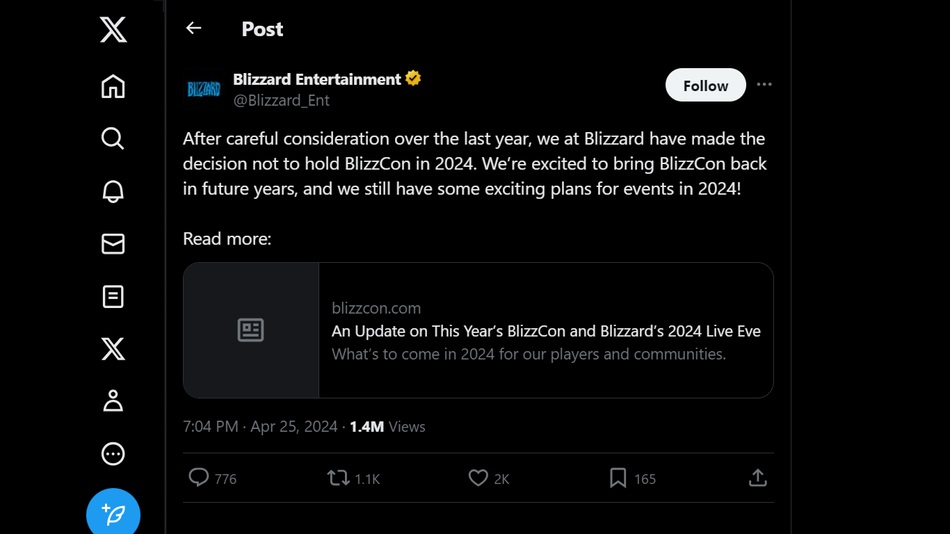Click the blue compose post button
The height and width of the screenshot is (534, 950).
coord(113,513)
